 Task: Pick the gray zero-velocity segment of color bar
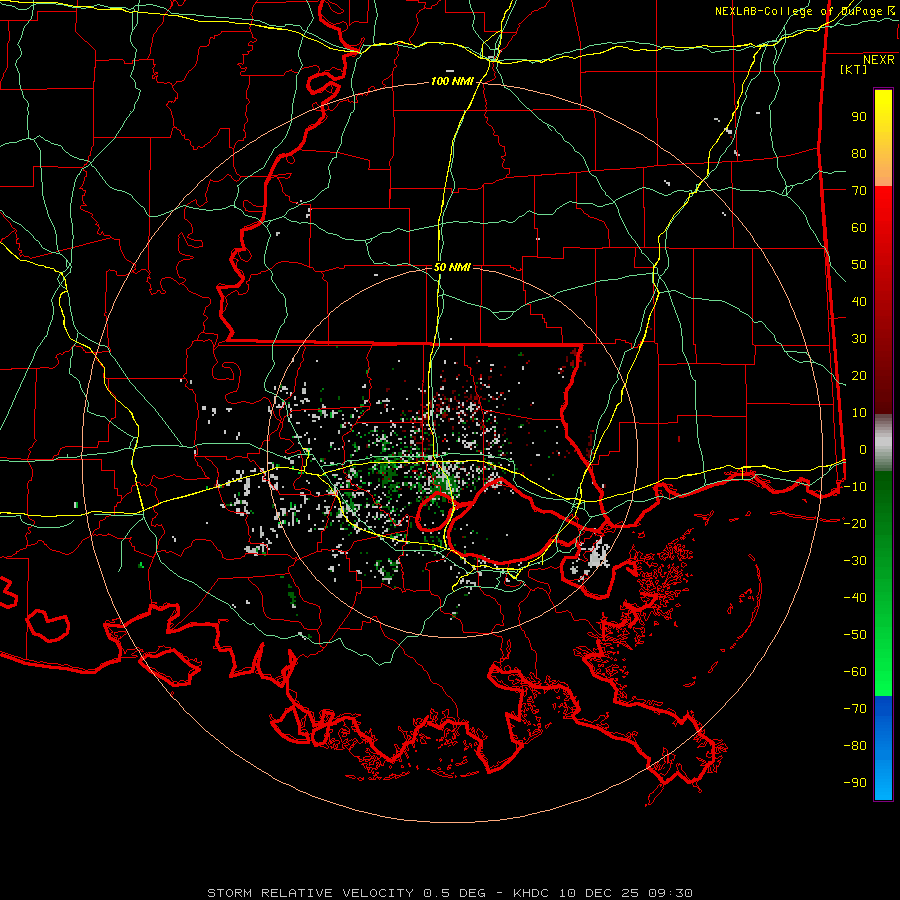point(883,443)
